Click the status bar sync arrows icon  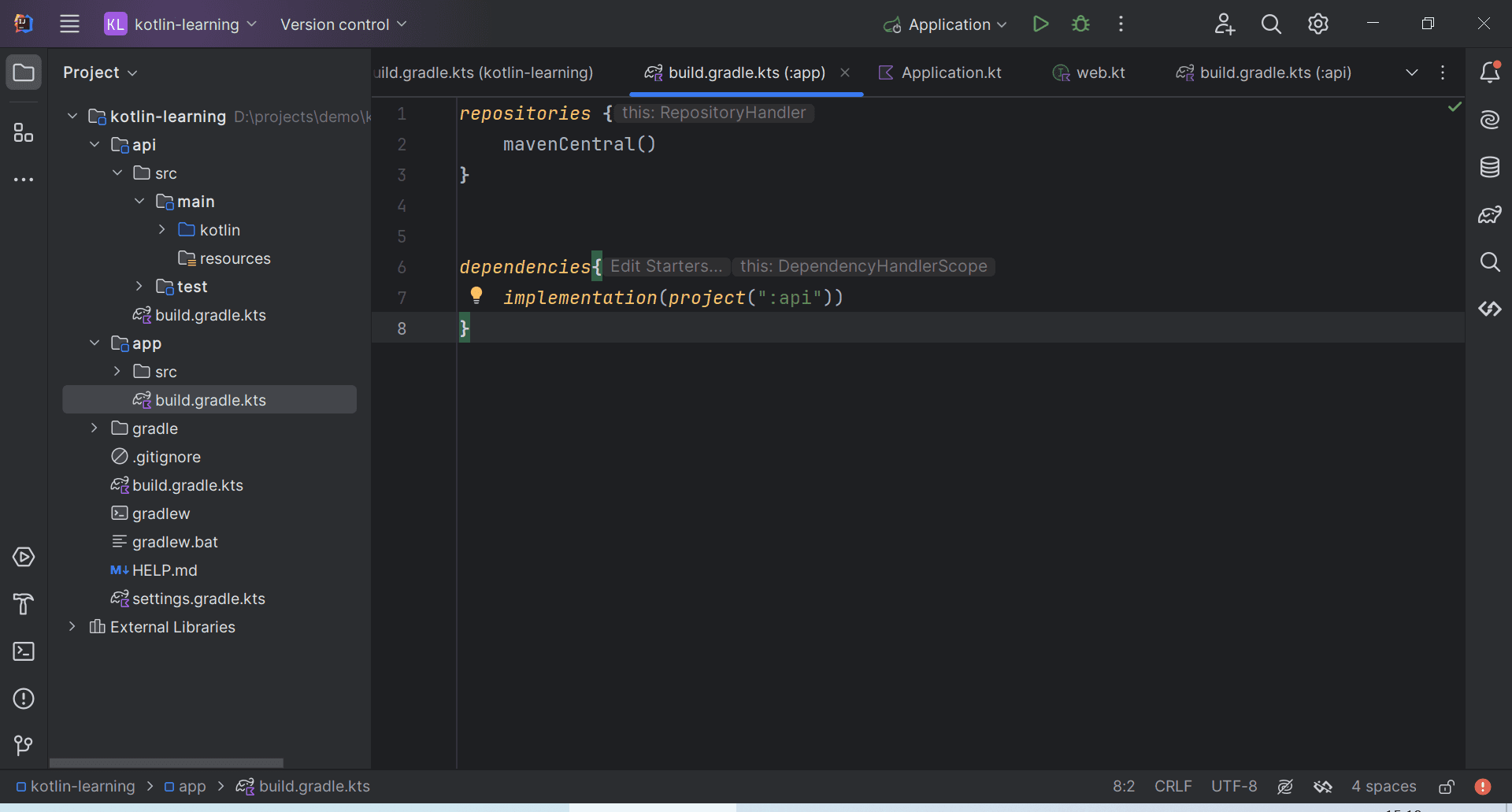pyautogui.click(x=1323, y=786)
